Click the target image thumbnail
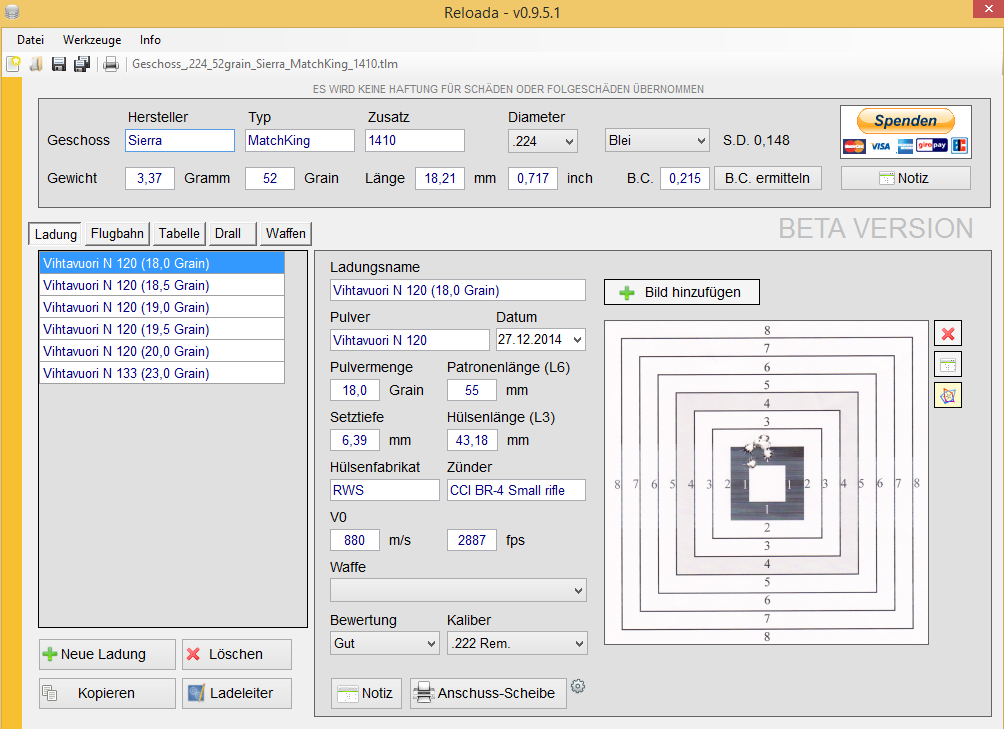Image resolution: width=1004 pixels, height=729 pixels. [766, 483]
